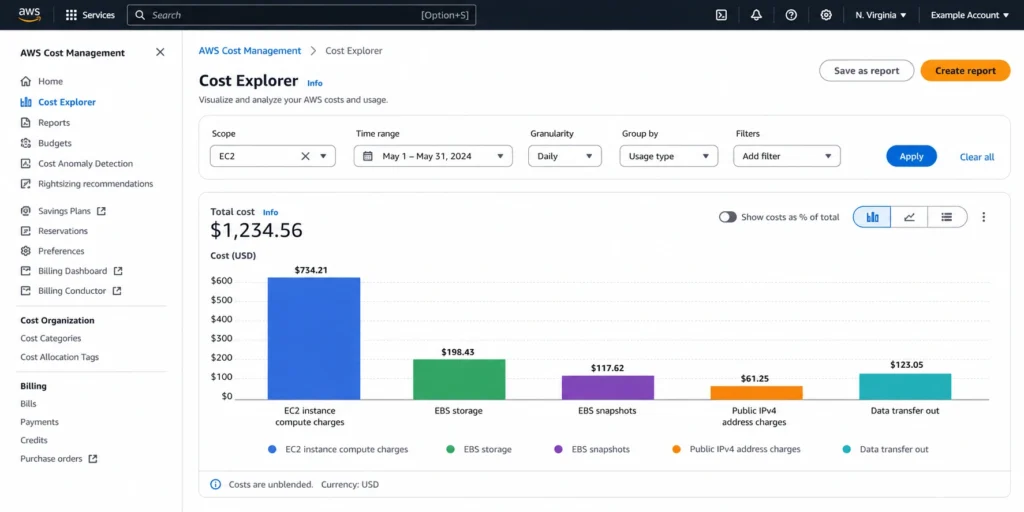The width and height of the screenshot is (1024, 512).
Task: Click the green EBS storage legend dot
Action: point(451,449)
